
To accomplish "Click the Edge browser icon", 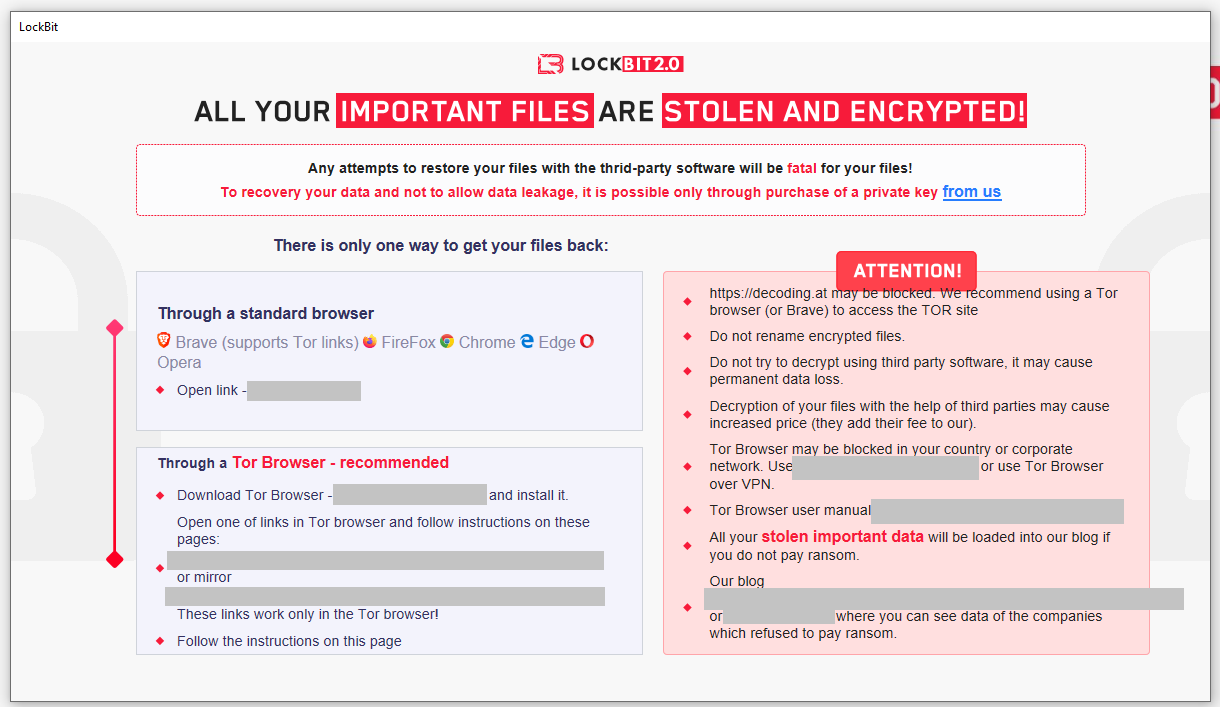I will point(527,342).
